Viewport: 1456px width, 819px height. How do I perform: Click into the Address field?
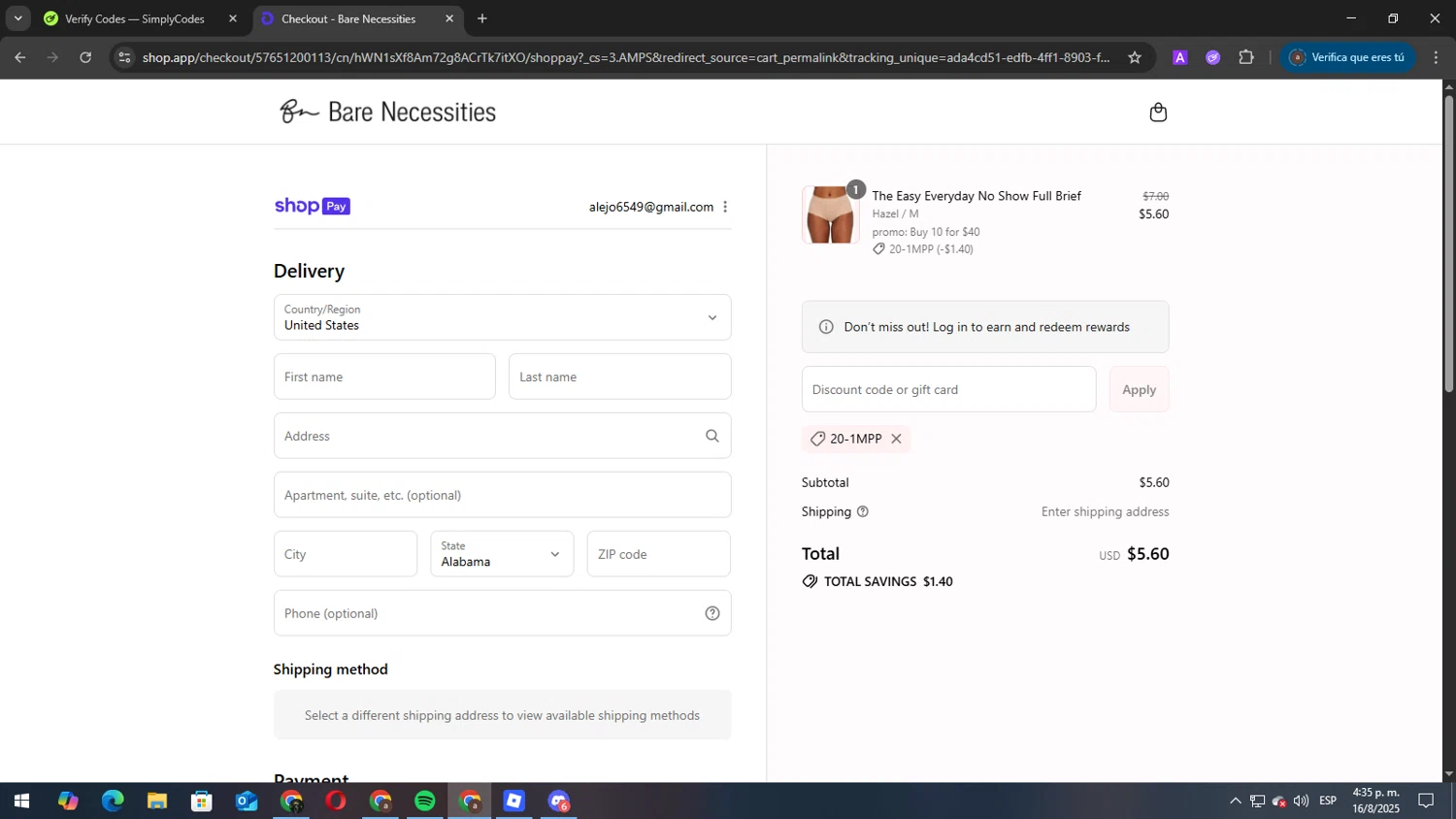pos(503,436)
